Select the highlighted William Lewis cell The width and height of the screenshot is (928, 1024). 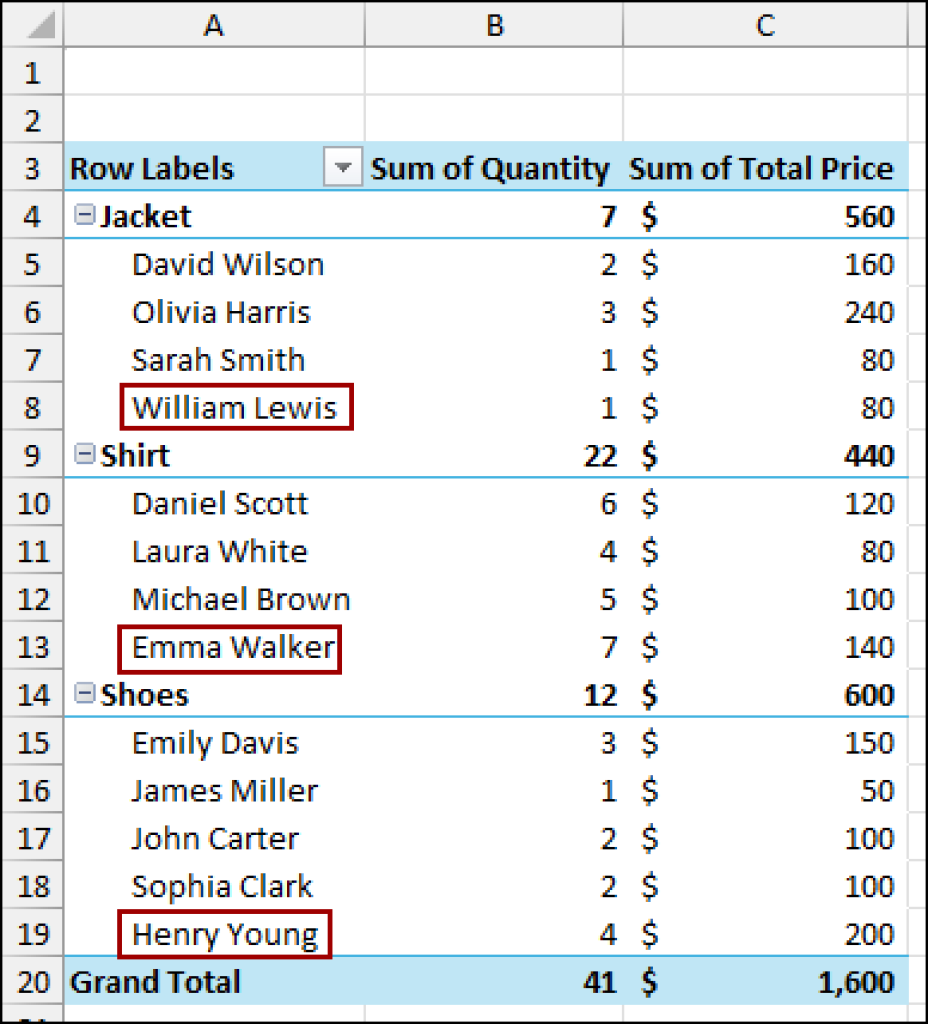tap(235, 406)
